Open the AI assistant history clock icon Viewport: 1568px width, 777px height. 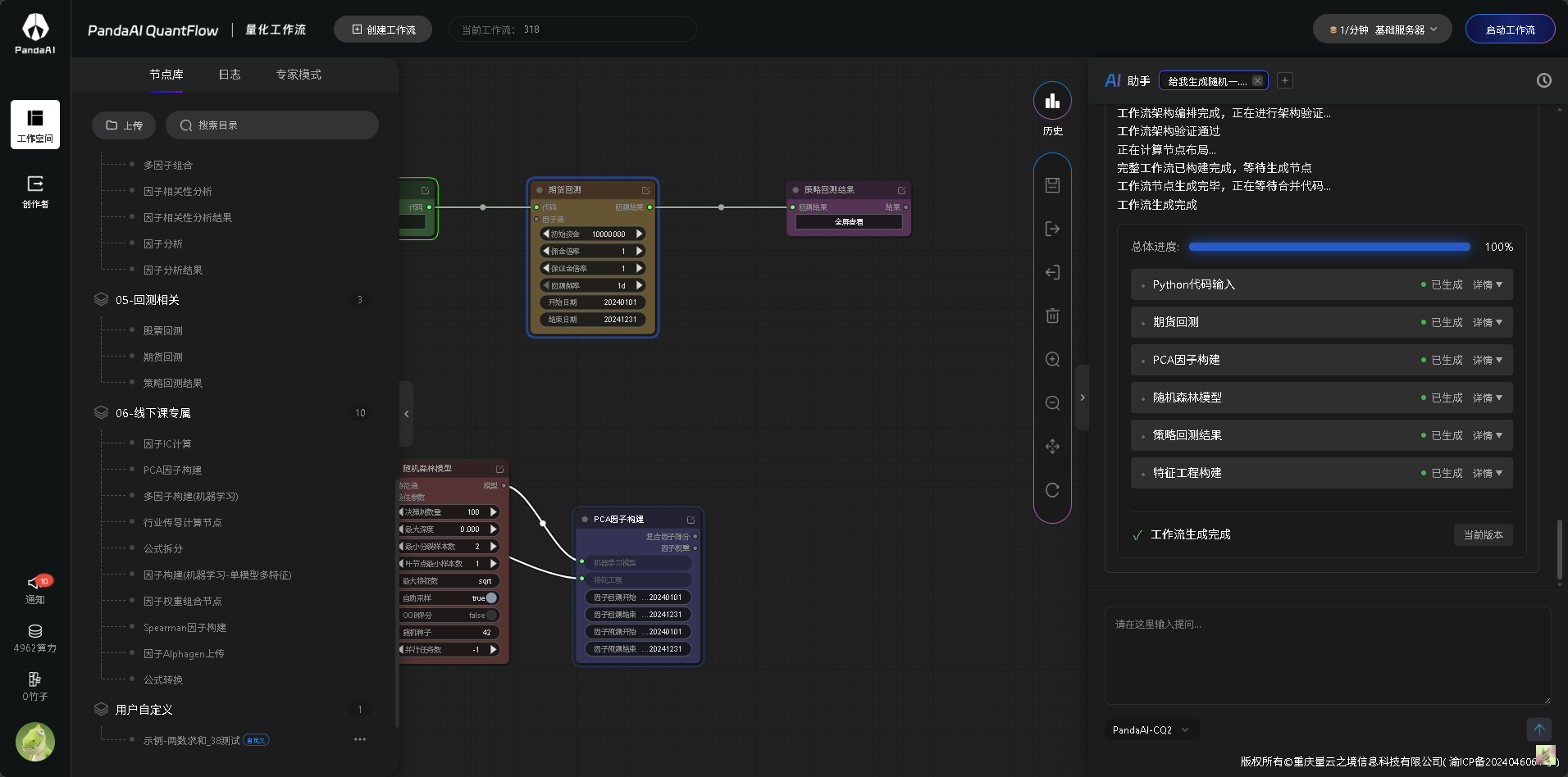click(1543, 80)
